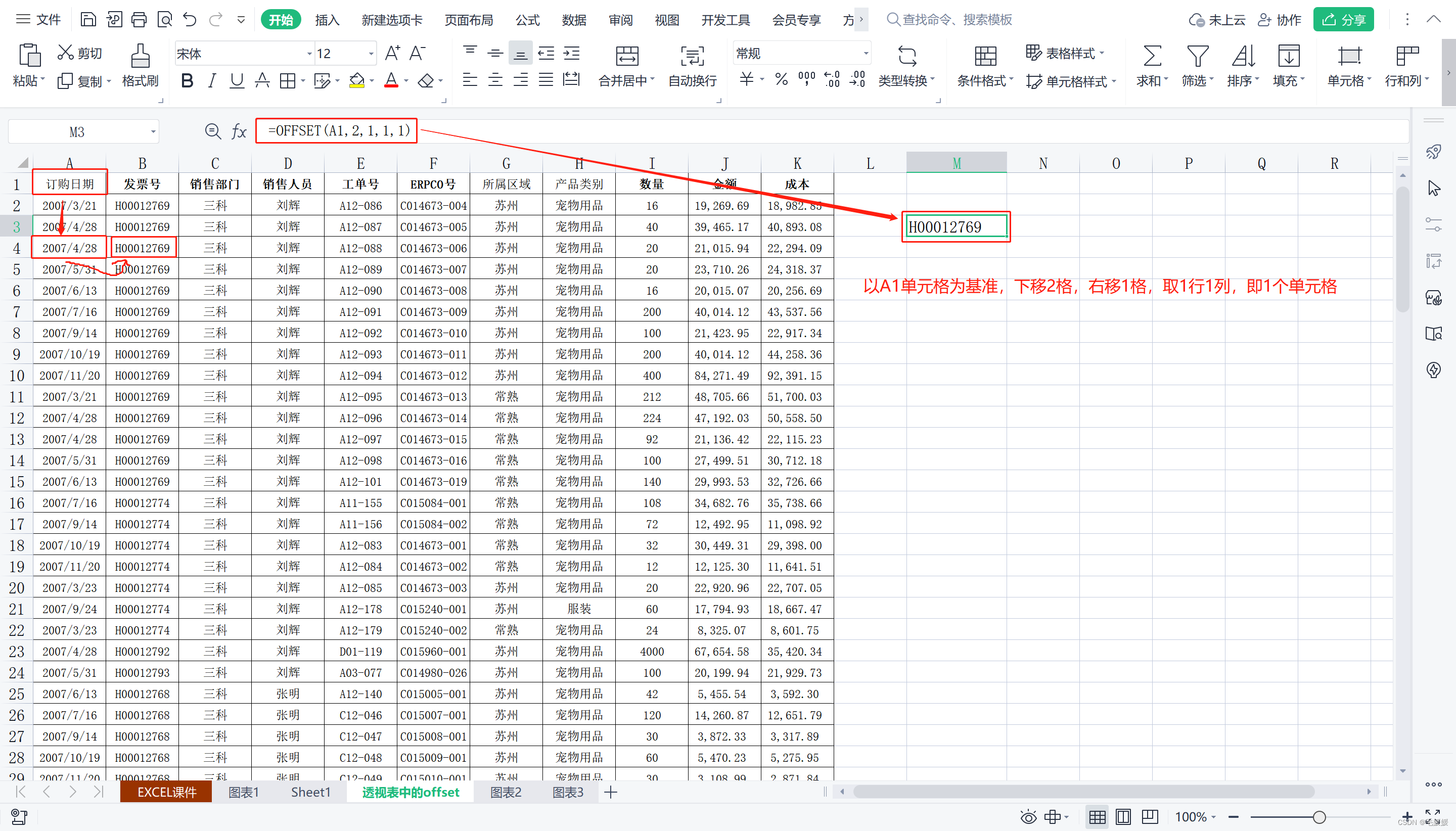
Task: Click the percent style icon
Action: [782, 79]
